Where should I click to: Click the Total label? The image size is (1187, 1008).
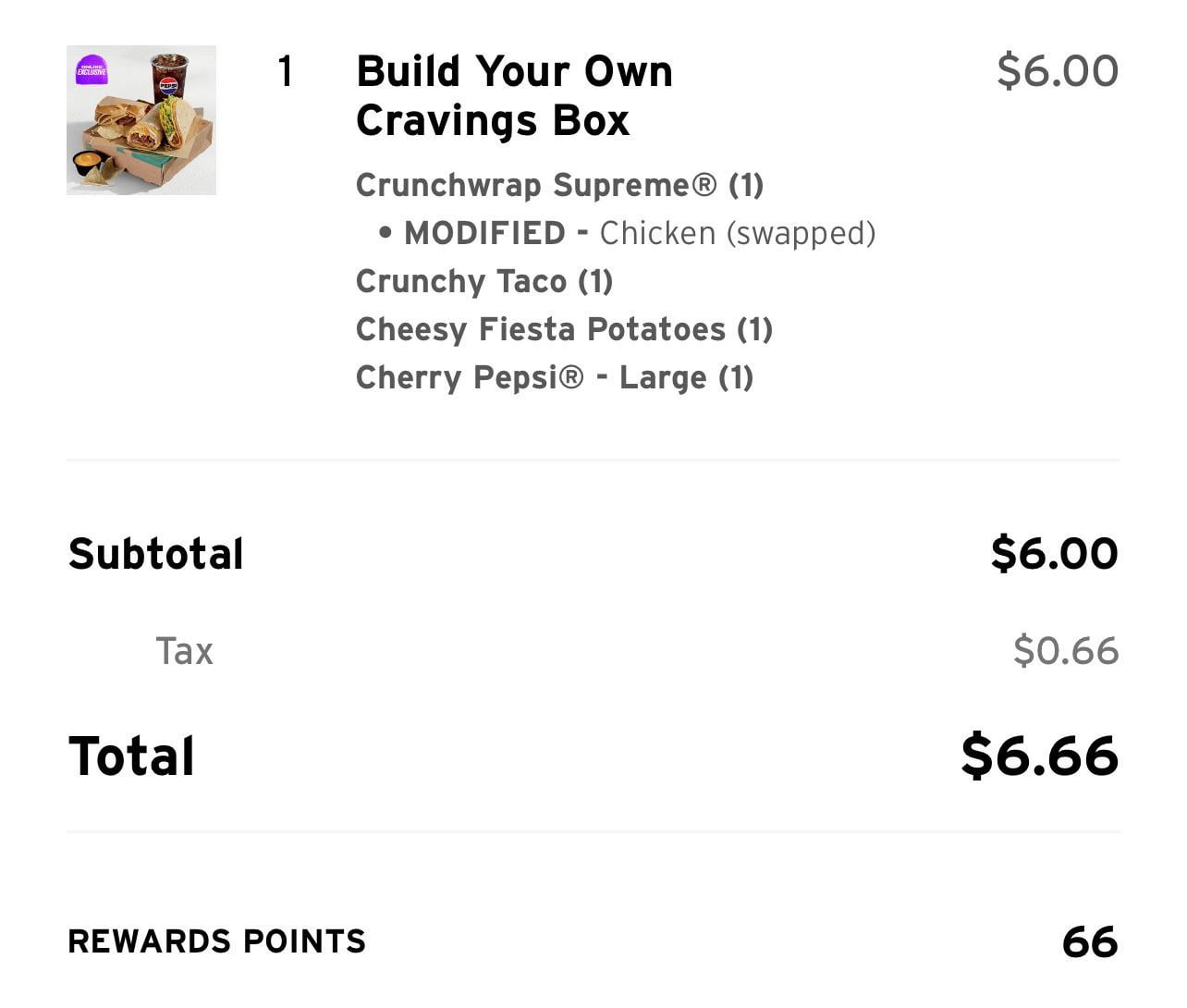(131, 756)
